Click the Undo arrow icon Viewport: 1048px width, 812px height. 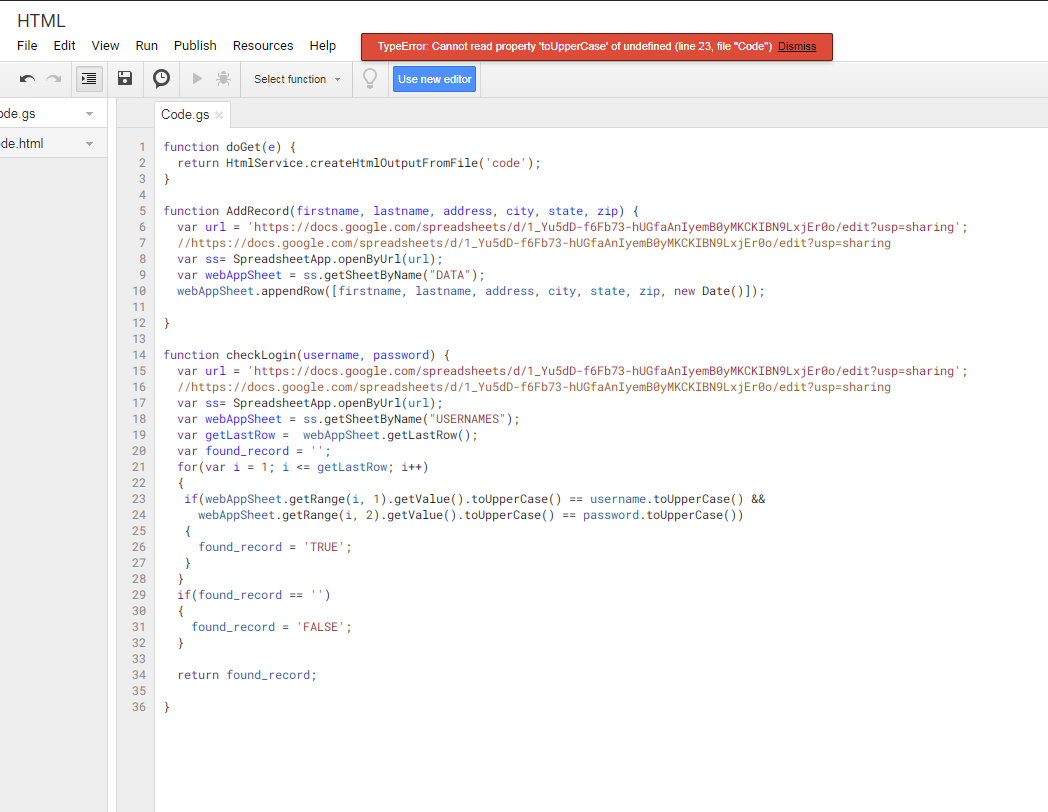[27, 79]
